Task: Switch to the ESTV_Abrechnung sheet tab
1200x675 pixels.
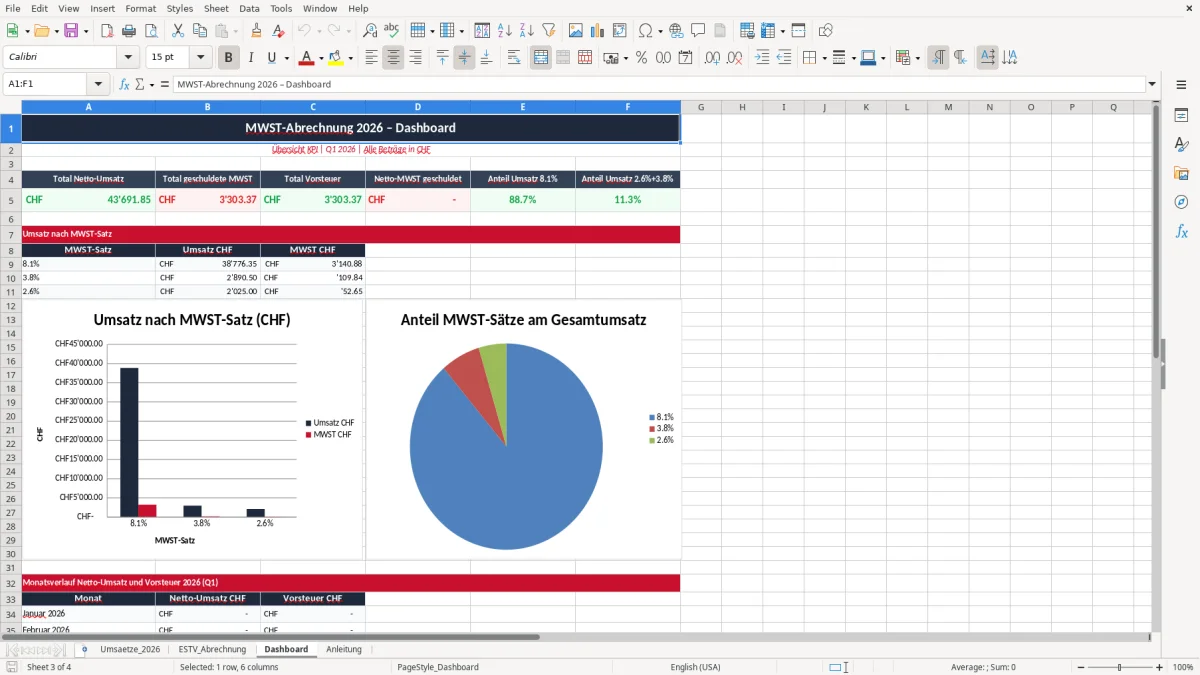Action: (x=212, y=649)
